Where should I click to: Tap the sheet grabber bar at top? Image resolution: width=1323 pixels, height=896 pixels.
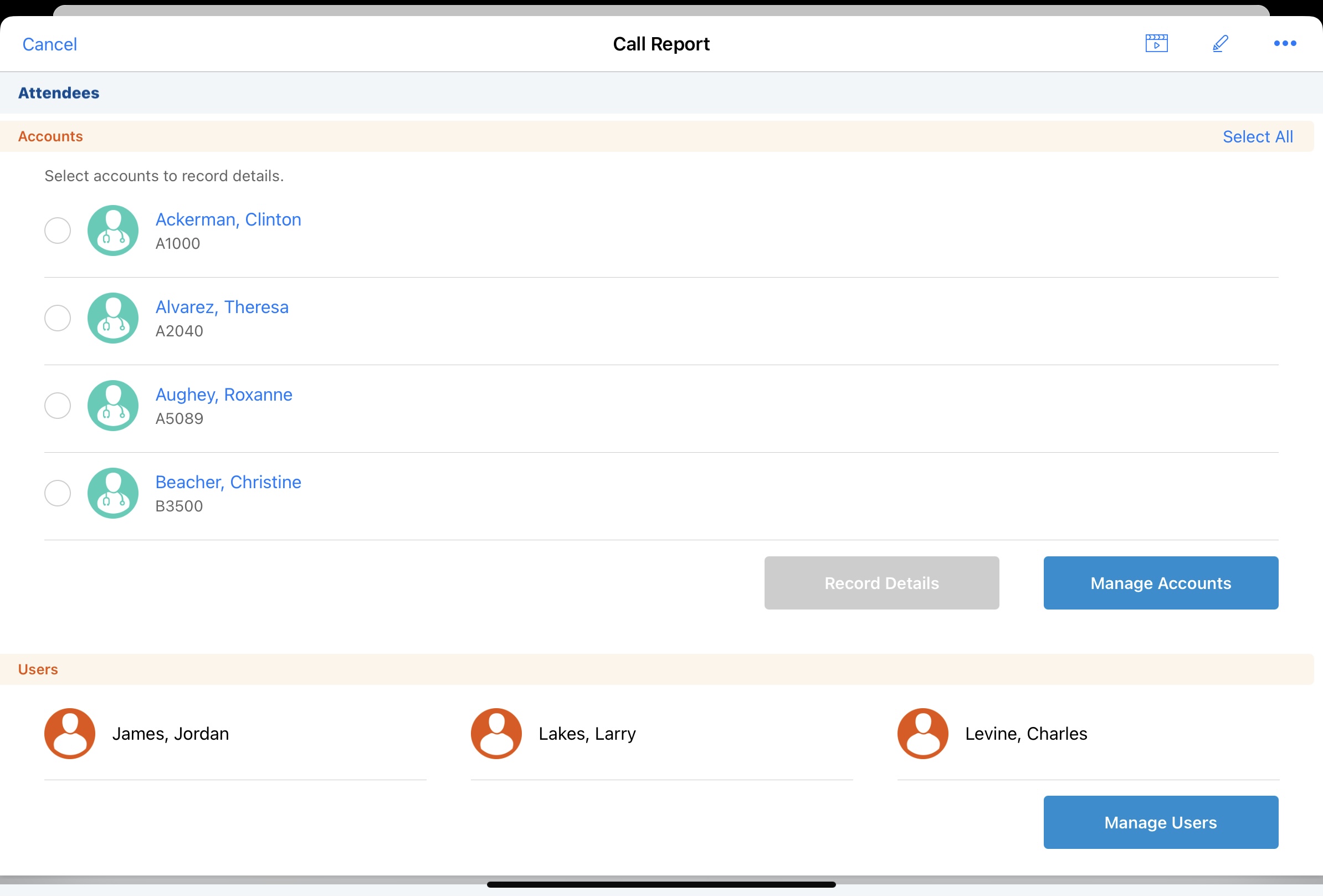(660, 10)
